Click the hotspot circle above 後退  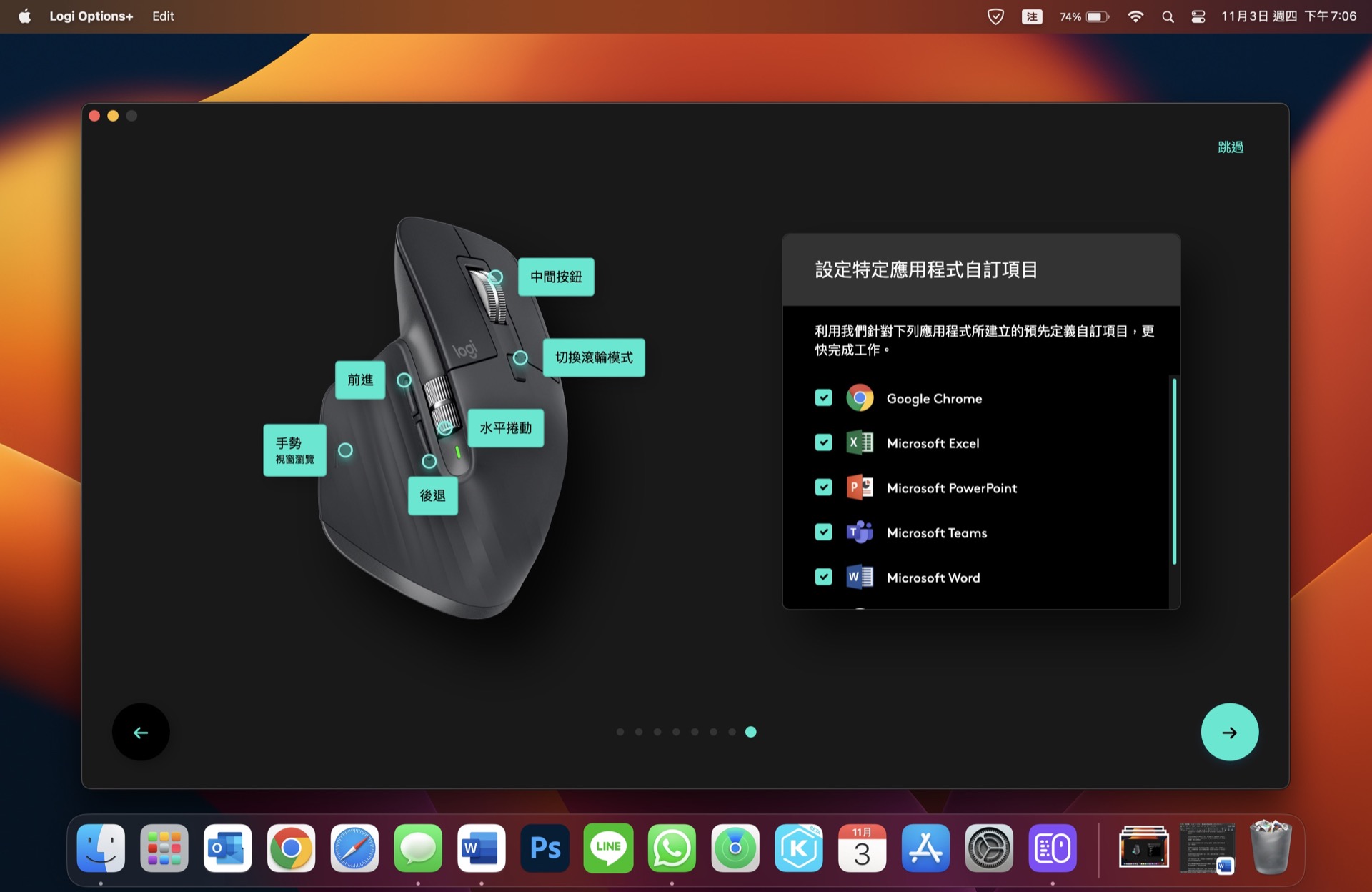click(x=429, y=461)
